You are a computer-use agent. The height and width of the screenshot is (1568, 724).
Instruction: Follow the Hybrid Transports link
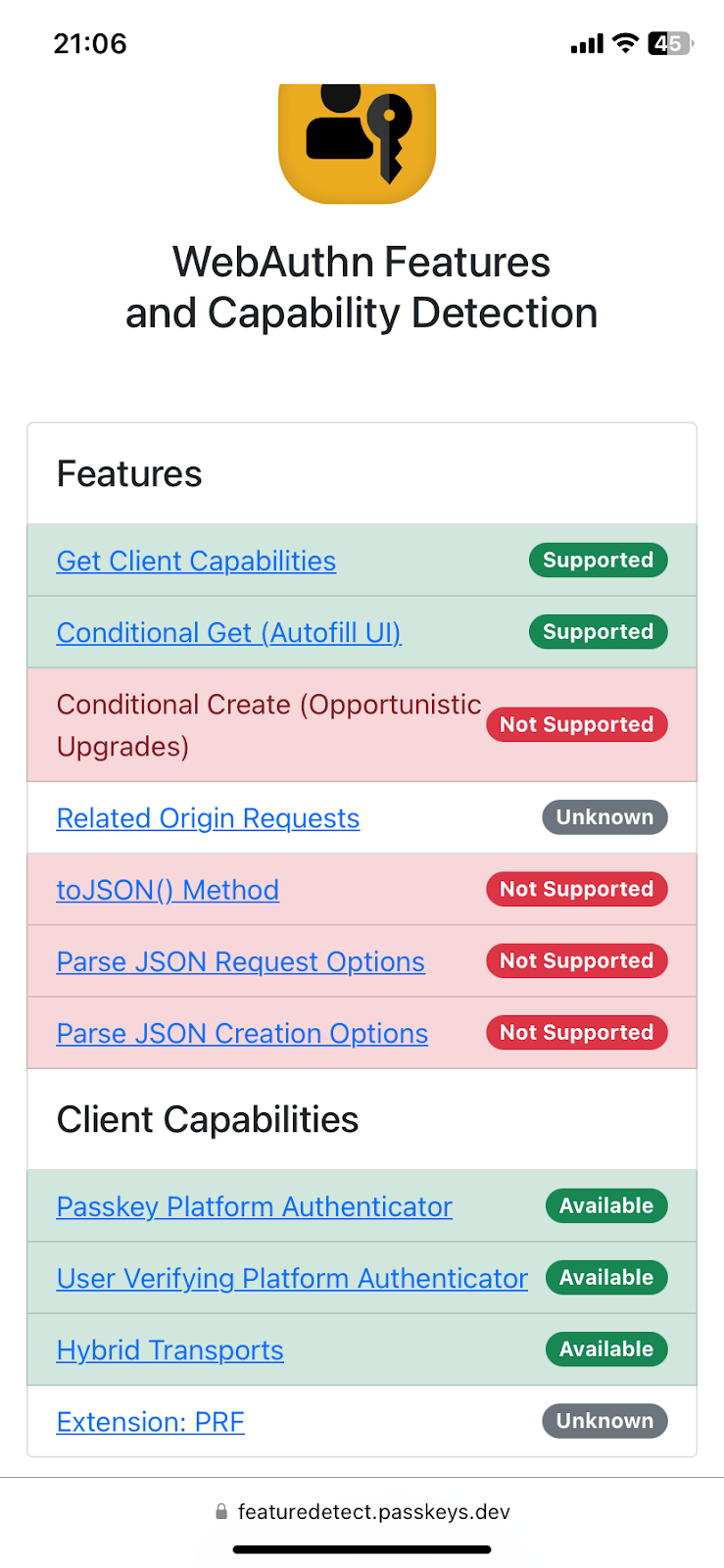[170, 1349]
